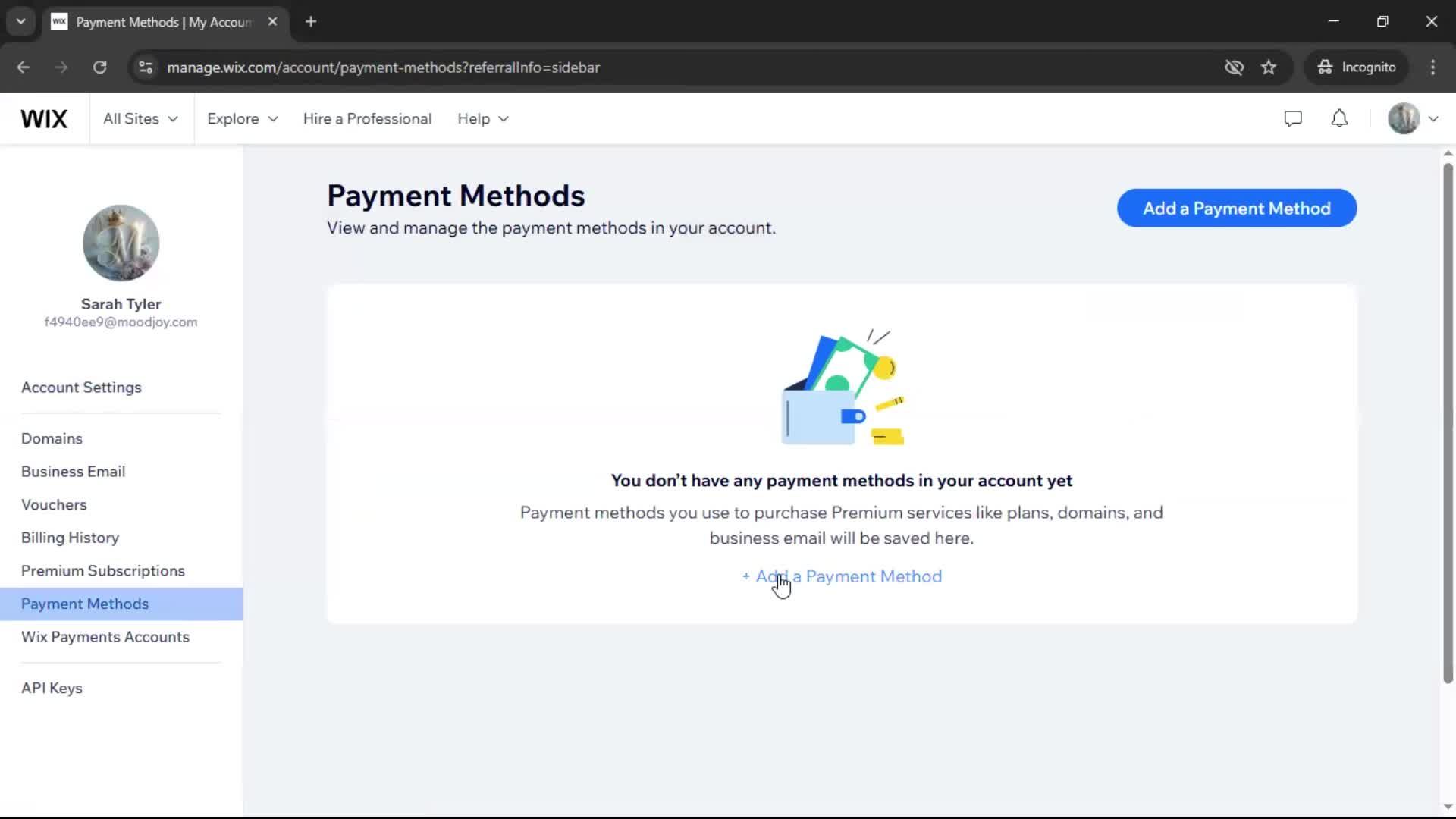Go to Domains in sidebar
The width and height of the screenshot is (1456, 819).
52,439
